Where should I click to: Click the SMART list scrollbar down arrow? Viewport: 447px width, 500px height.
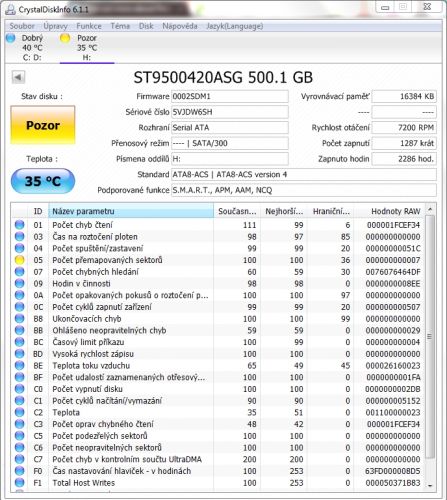click(430, 486)
